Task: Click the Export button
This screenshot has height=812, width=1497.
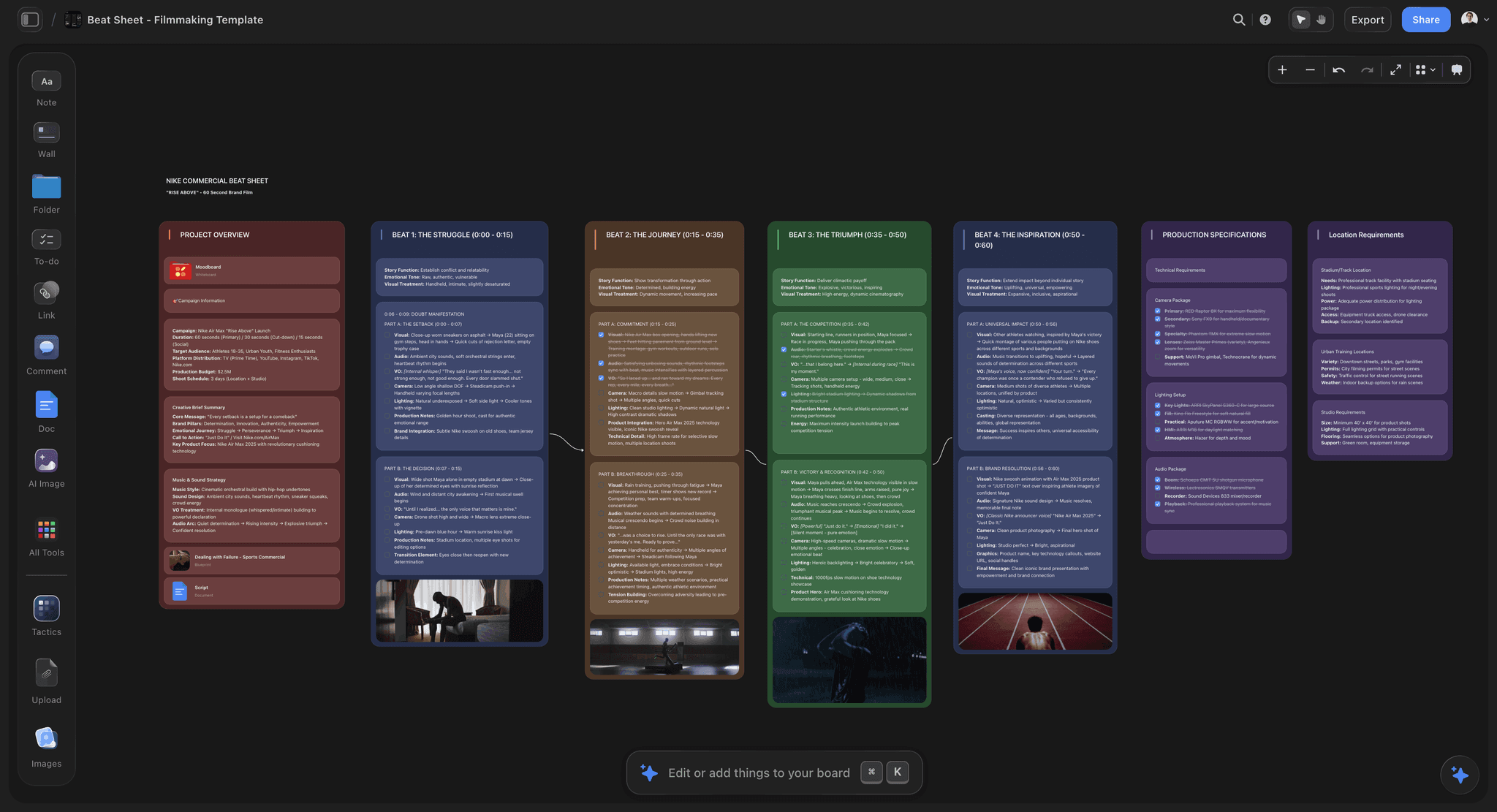Action: pos(1368,20)
